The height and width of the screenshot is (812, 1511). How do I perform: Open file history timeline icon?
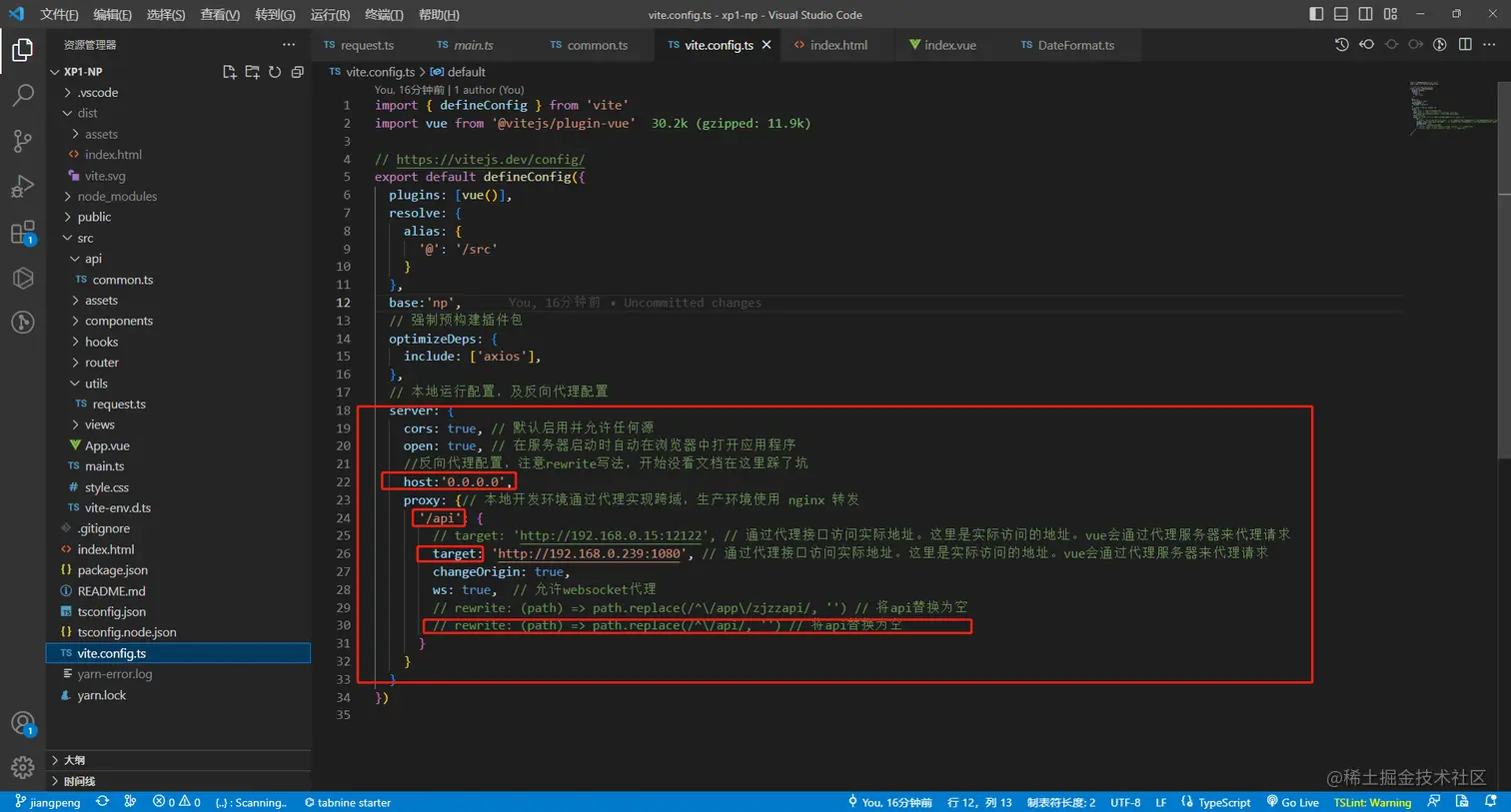click(1341, 45)
